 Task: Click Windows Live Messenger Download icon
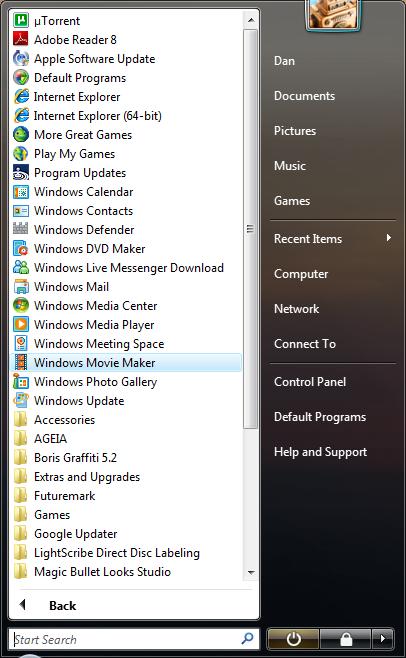(21, 267)
